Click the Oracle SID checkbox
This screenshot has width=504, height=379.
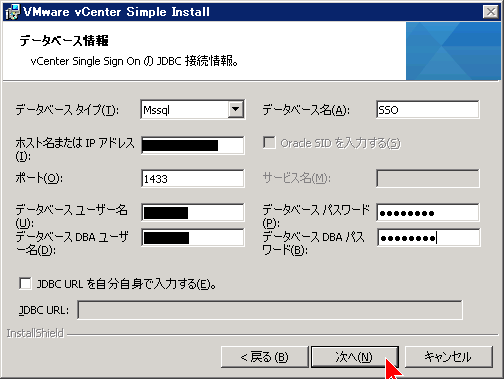point(269,142)
